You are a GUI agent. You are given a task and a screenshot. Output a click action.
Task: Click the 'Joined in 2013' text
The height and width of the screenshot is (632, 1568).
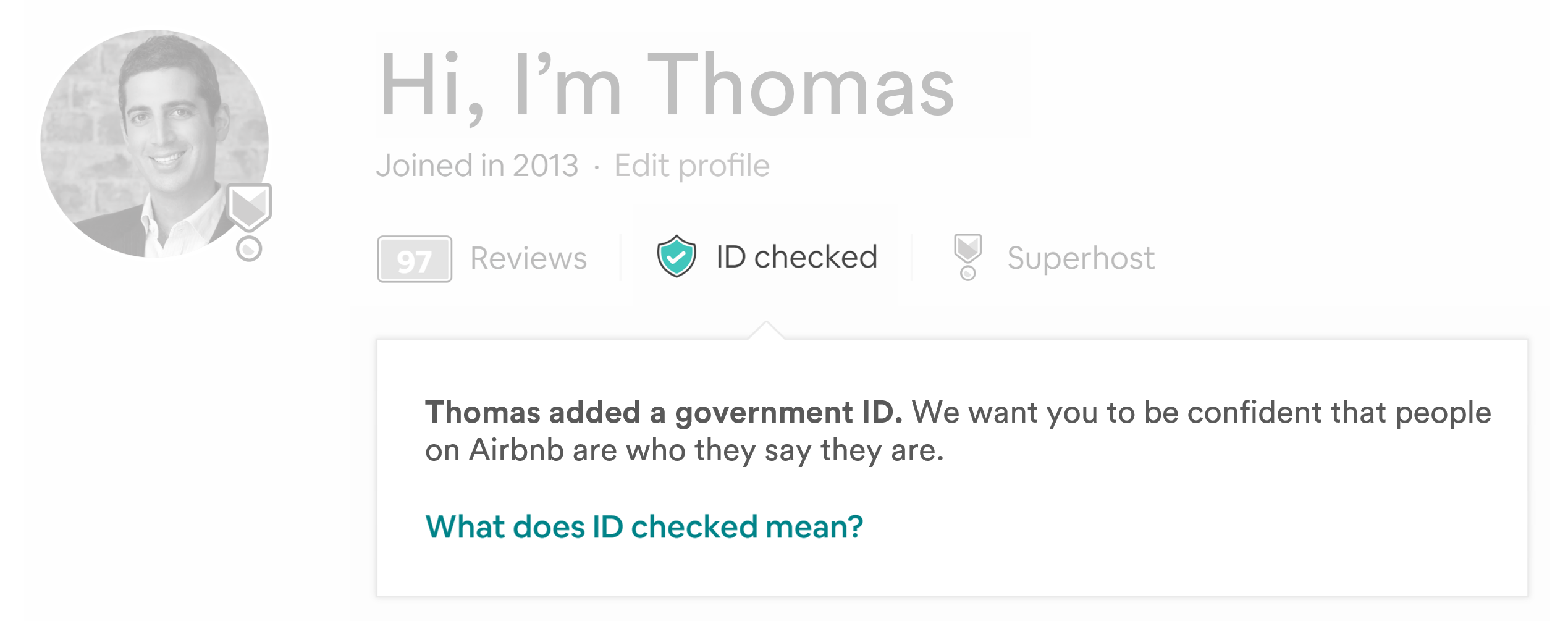click(478, 166)
